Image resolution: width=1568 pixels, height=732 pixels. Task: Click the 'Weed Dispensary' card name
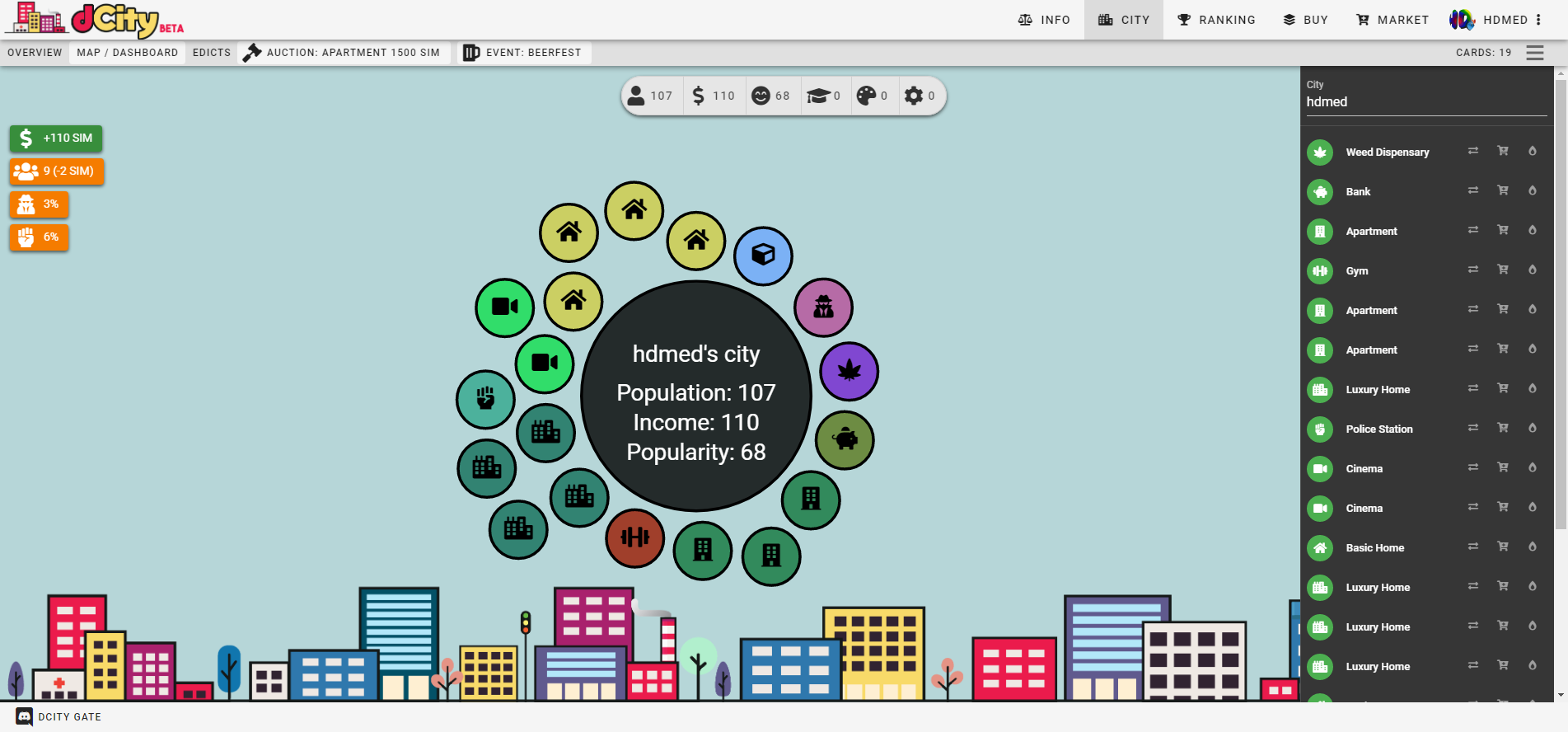coord(1388,152)
